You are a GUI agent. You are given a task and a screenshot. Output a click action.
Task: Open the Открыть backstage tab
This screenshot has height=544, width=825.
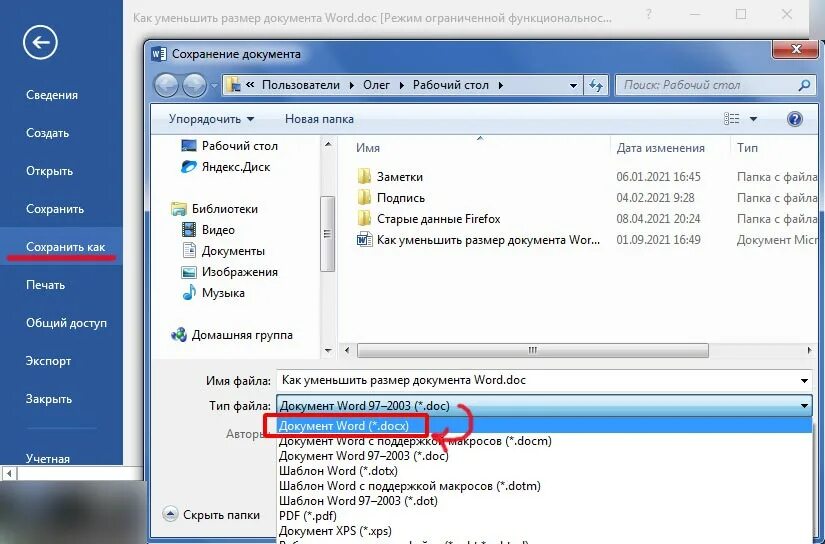[49, 171]
